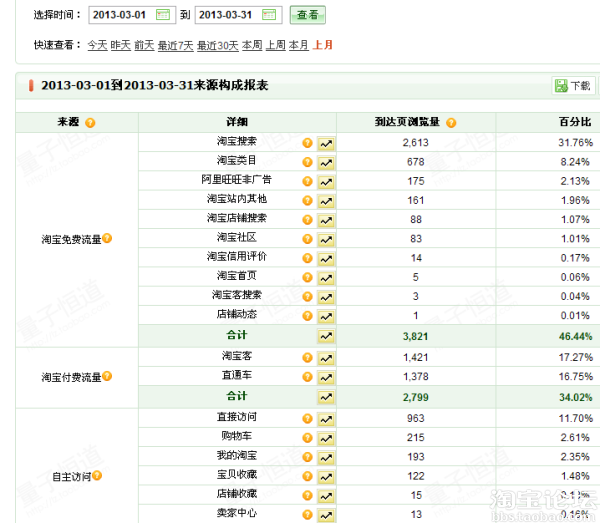Image resolution: width=600 pixels, height=523 pixels.
Task: Open the trend chart for 淘宝搜索
Action: 326,143
